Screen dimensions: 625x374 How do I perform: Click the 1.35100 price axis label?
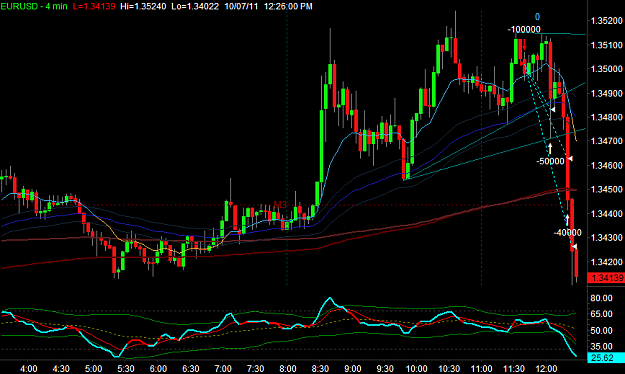coord(607,45)
